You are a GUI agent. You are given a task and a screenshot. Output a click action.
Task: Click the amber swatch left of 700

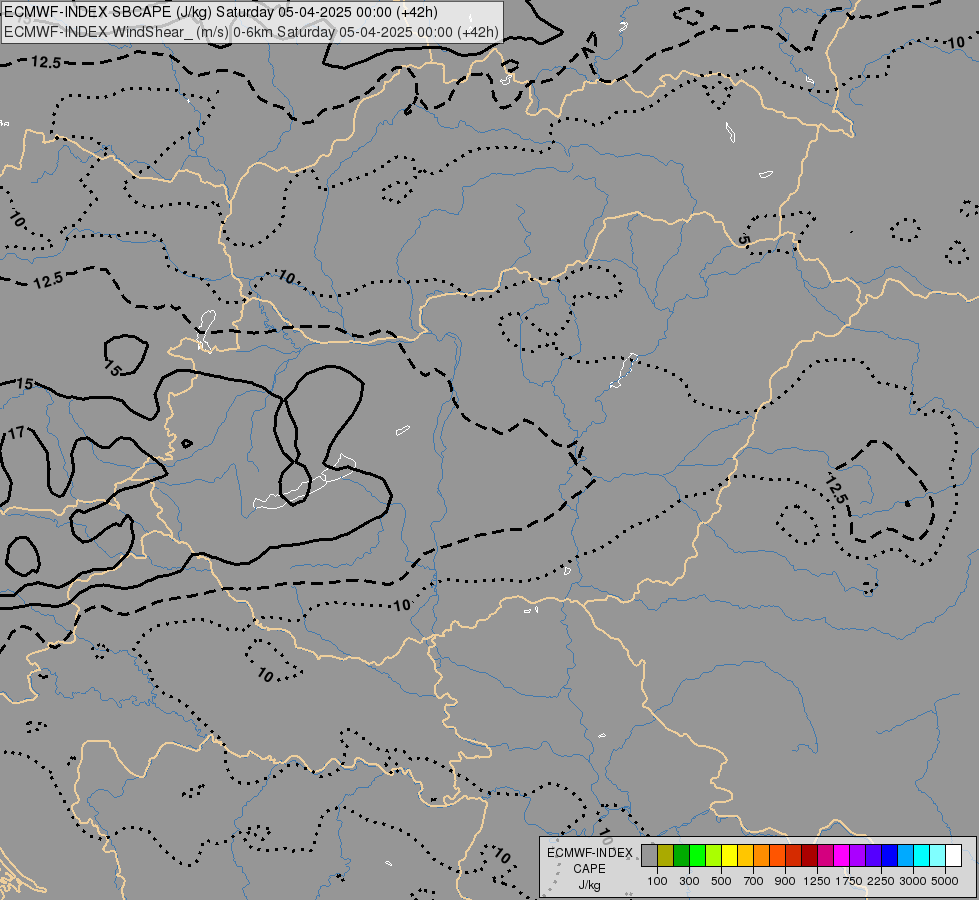pos(745,855)
